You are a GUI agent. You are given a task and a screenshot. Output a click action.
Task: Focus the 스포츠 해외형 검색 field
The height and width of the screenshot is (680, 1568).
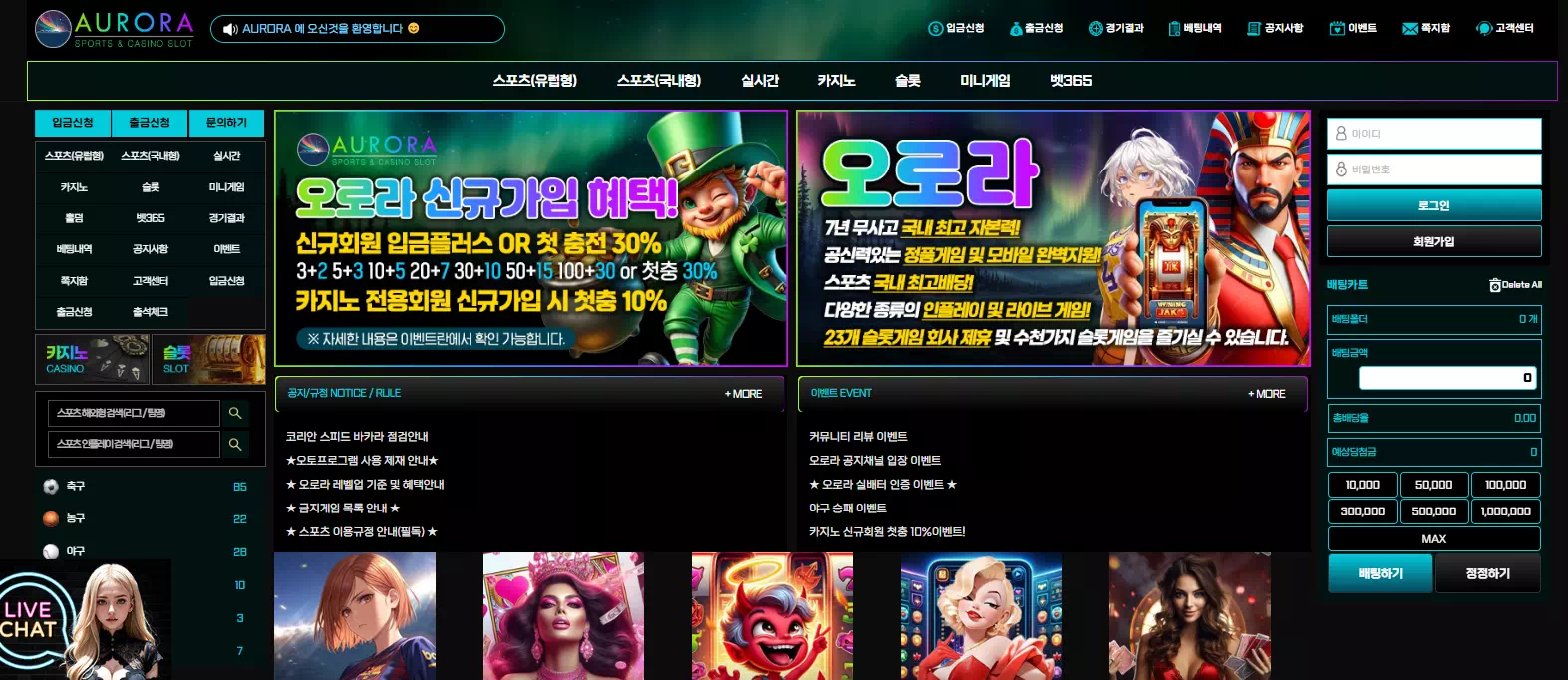[134, 413]
